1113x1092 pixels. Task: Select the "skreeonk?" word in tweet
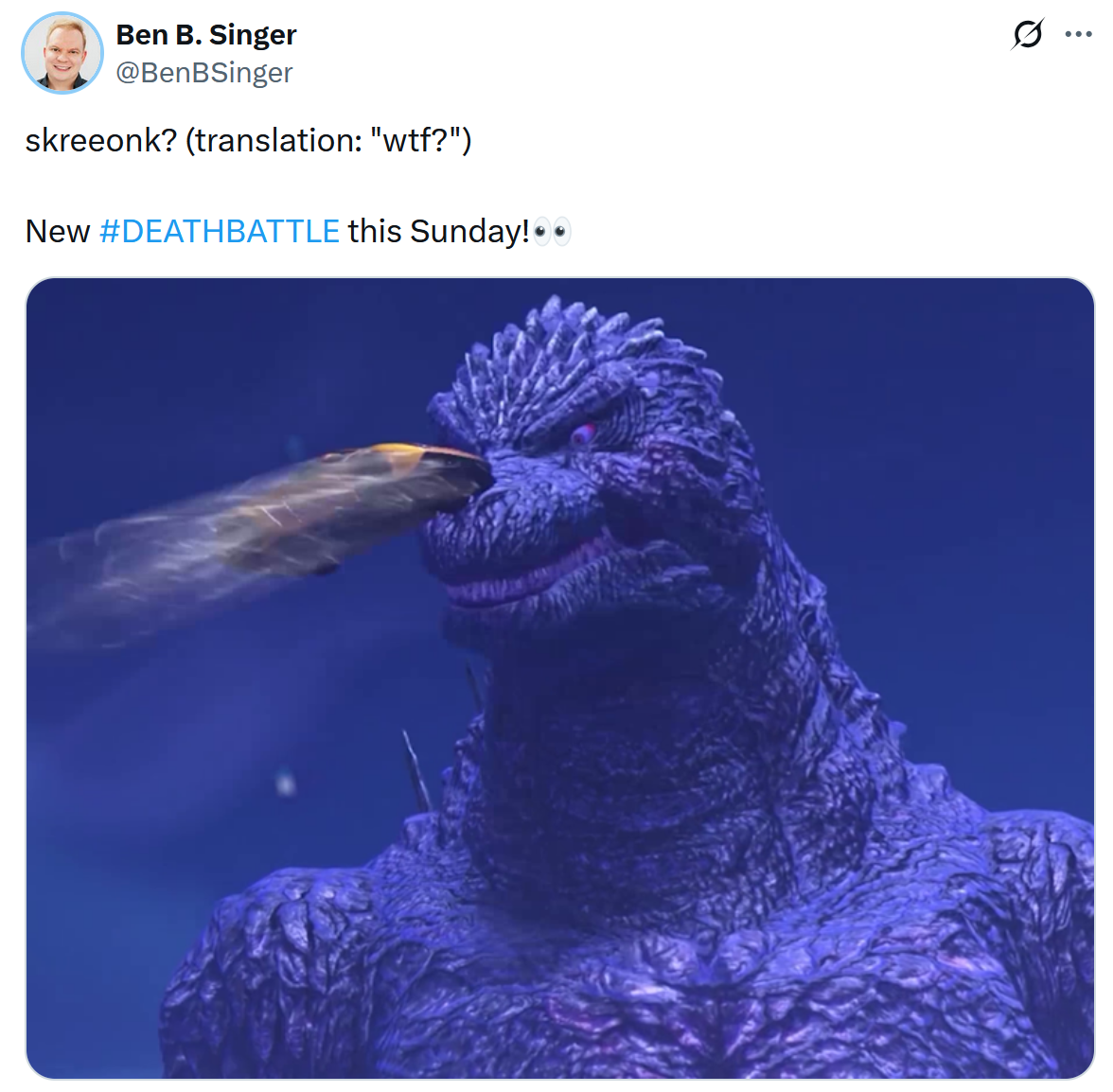click(x=100, y=140)
